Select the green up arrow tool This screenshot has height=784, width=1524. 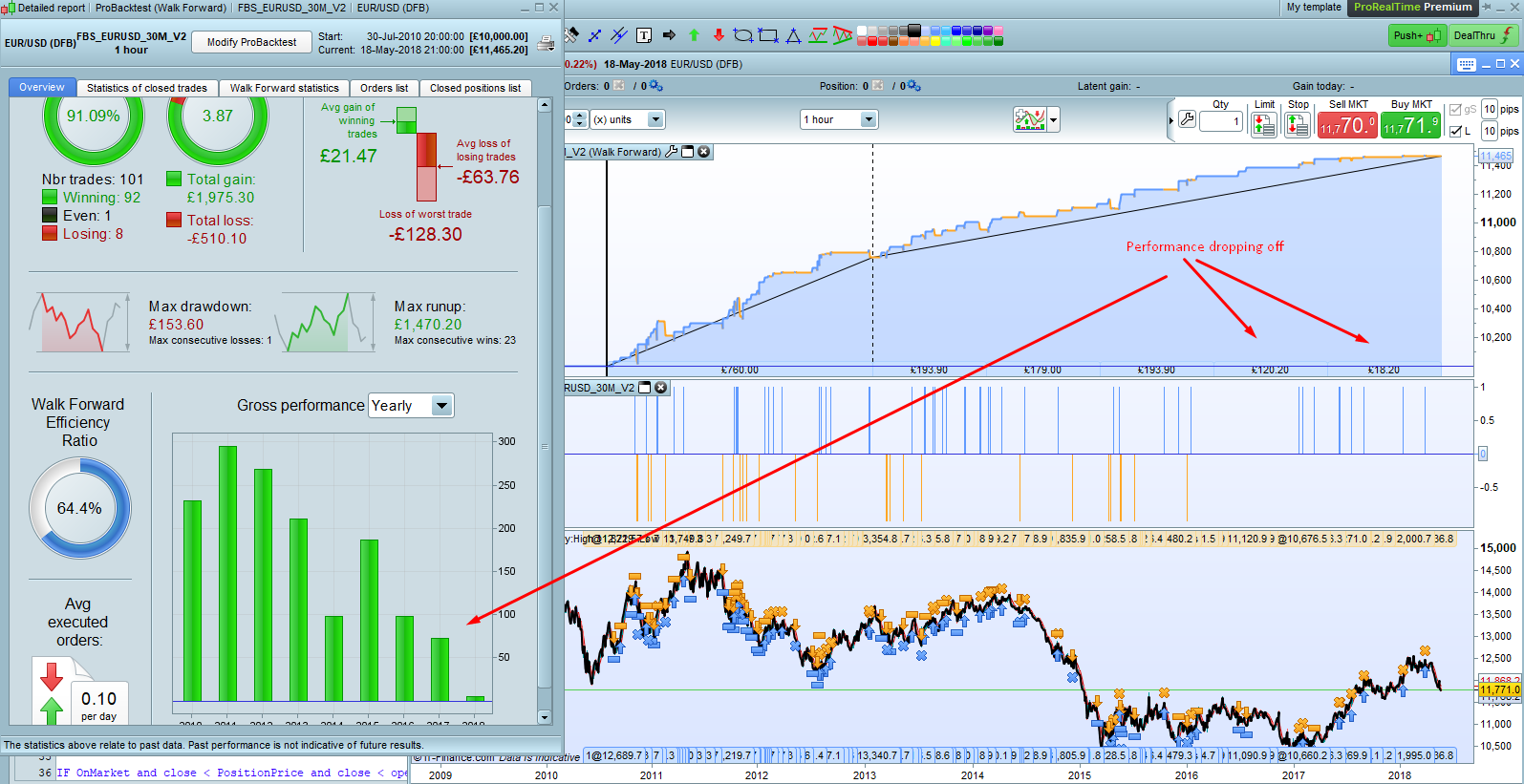click(694, 35)
